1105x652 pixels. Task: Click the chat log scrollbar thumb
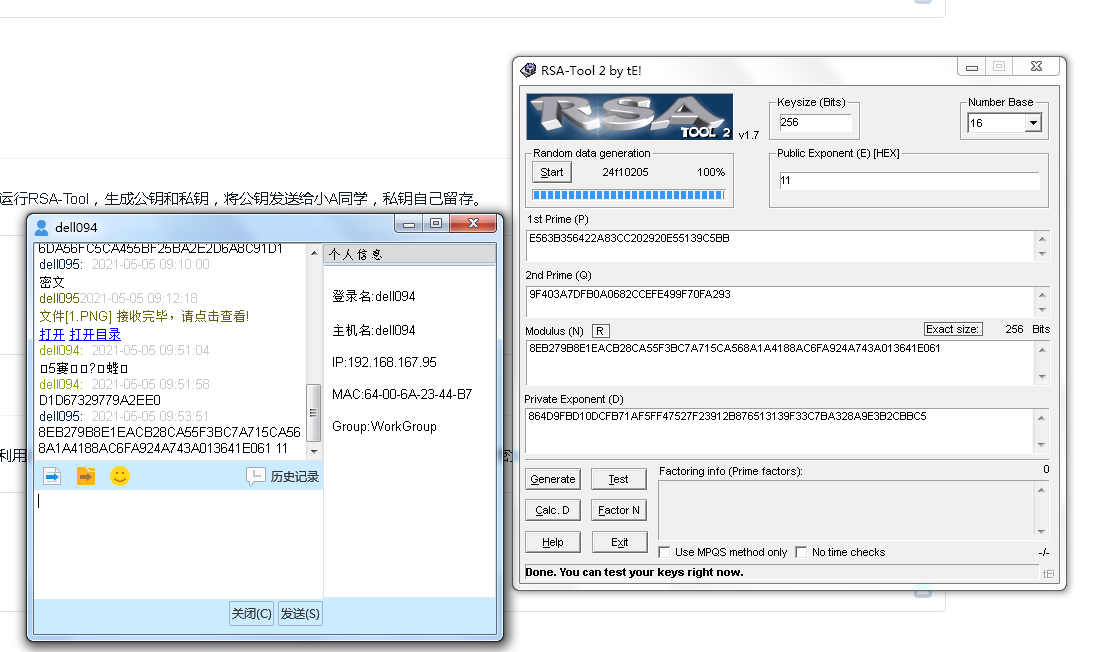(314, 413)
